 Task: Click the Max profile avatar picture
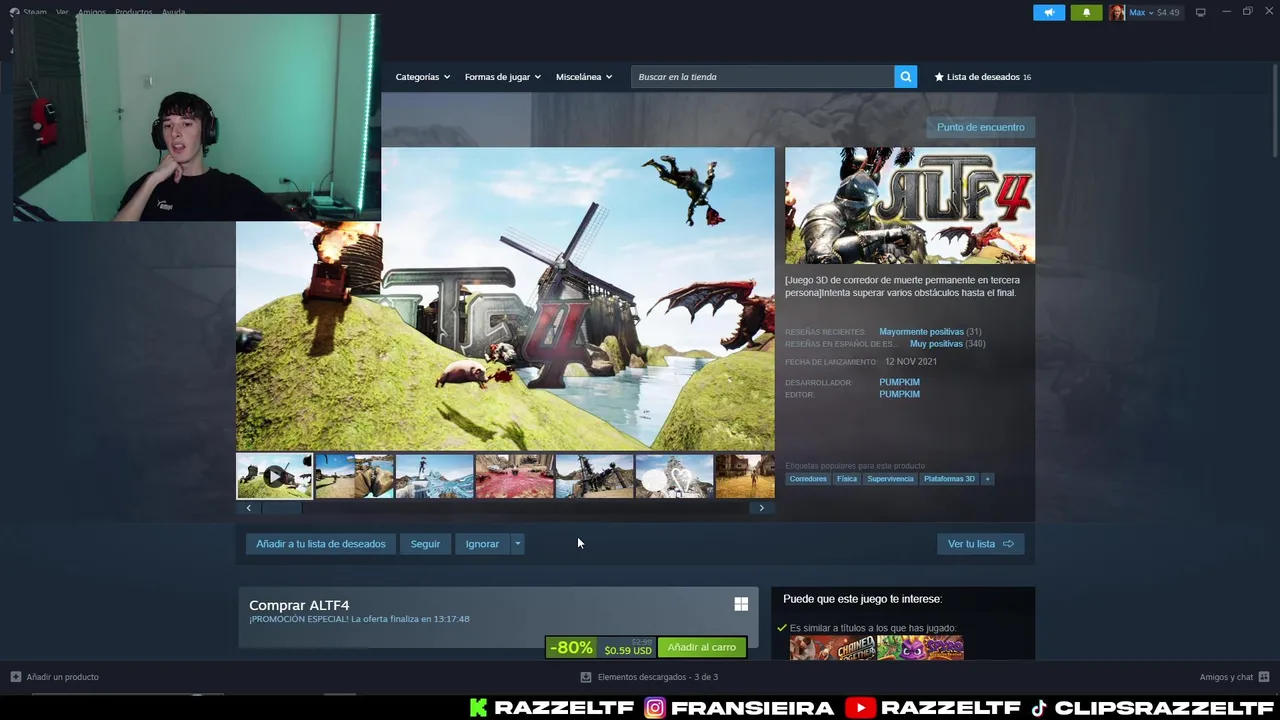pos(1116,12)
